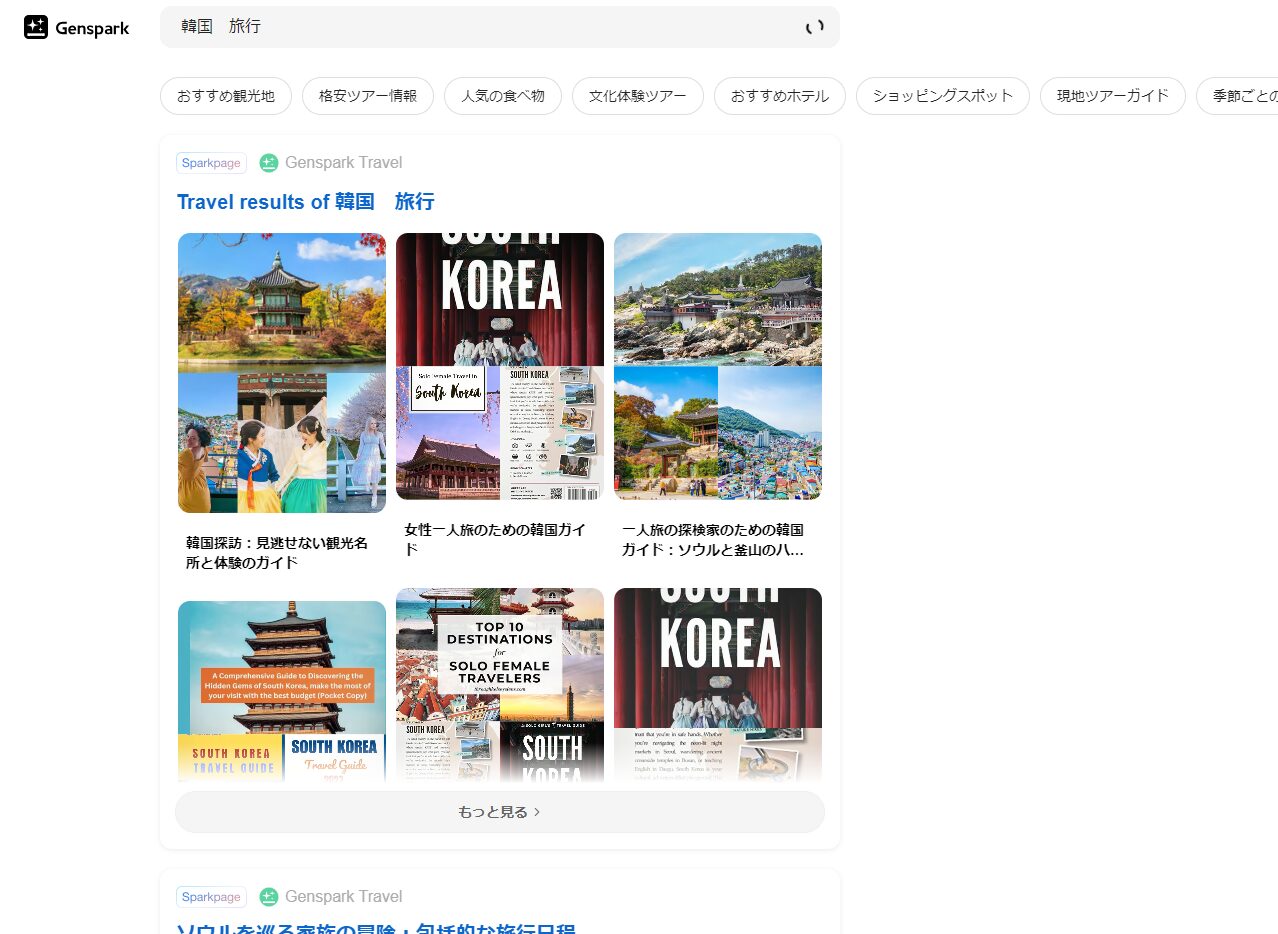Select the 格安ツアー情報 suggestion chip
The width and height of the screenshot is (1278, 934).
pos(367,96)
